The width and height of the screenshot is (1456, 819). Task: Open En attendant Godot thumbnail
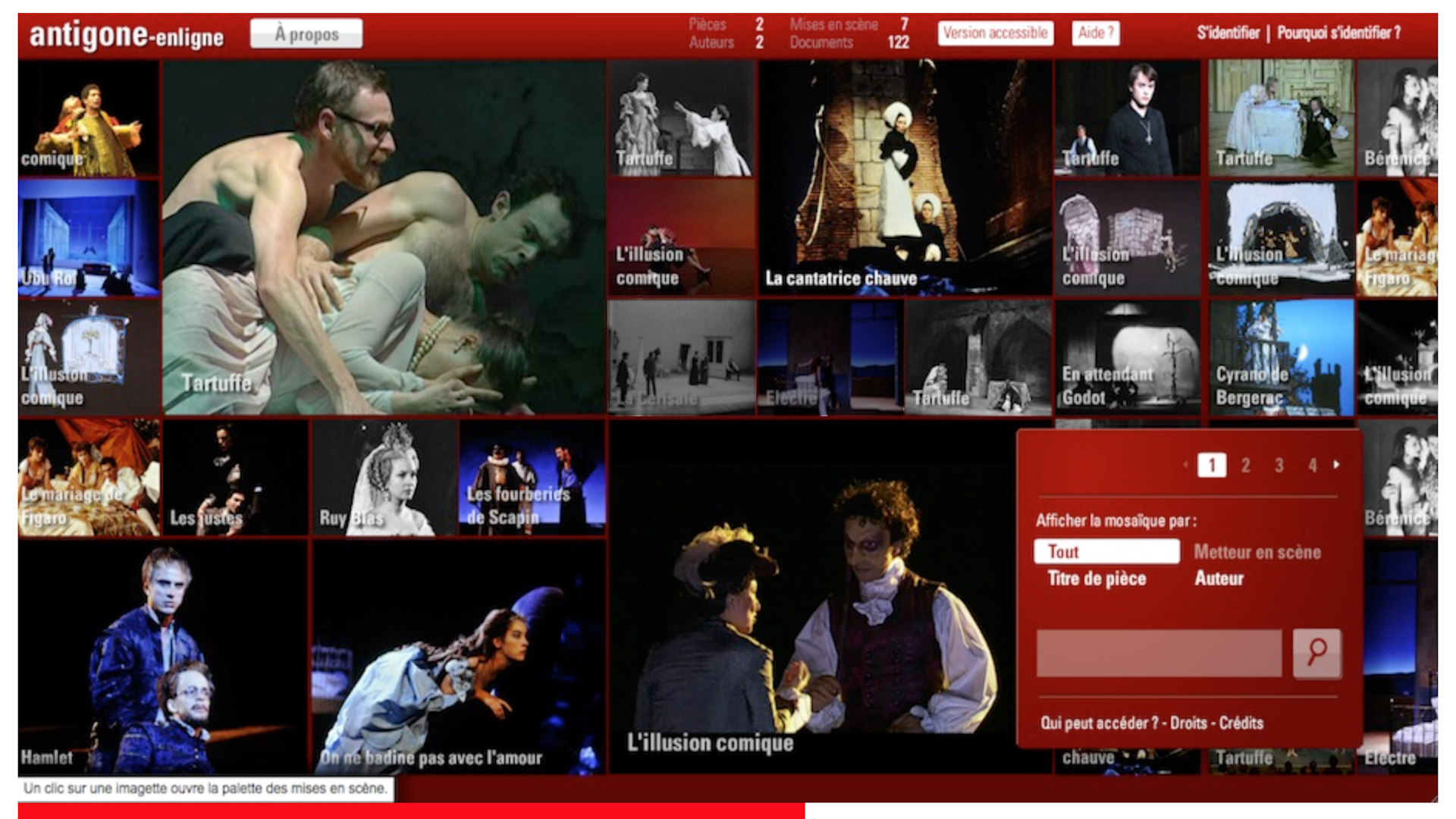click(1128, 358)
